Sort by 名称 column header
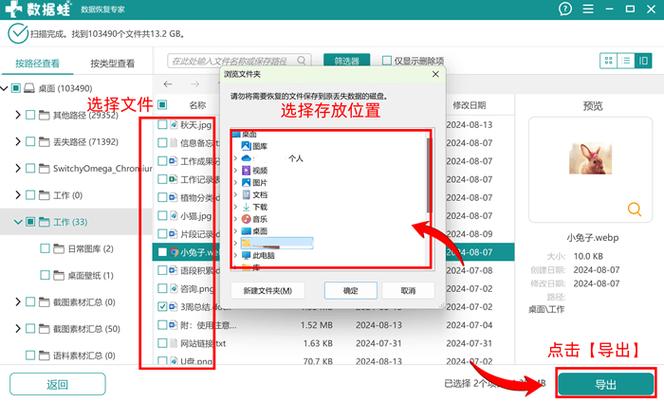The width and height of the screenshot is (664, 401). click(x=197, y=105)
